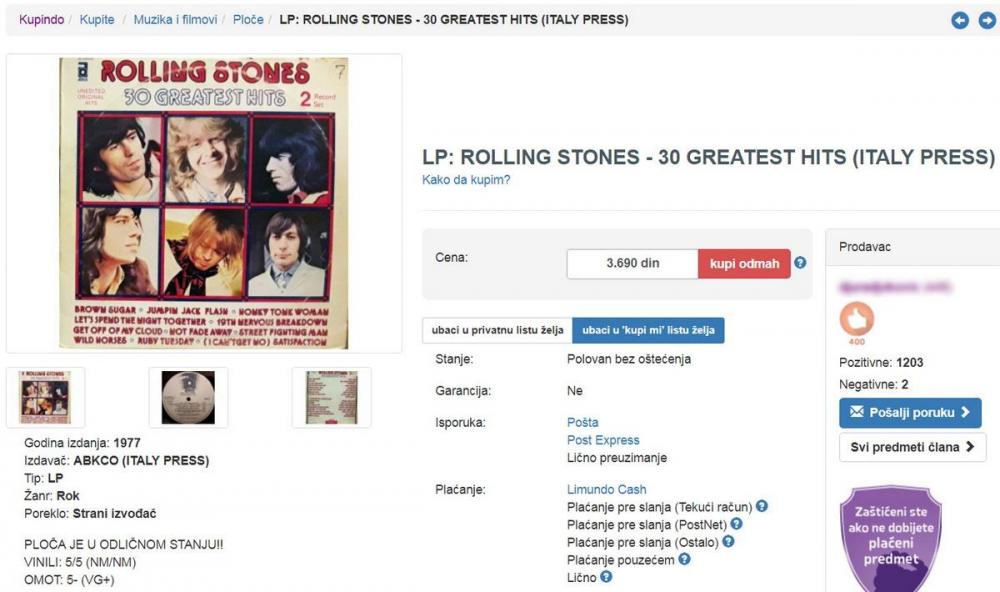Open the seller's thumbs-up rating badge
The width and height of the screenshot is (1000, 592).
point(857,321)
